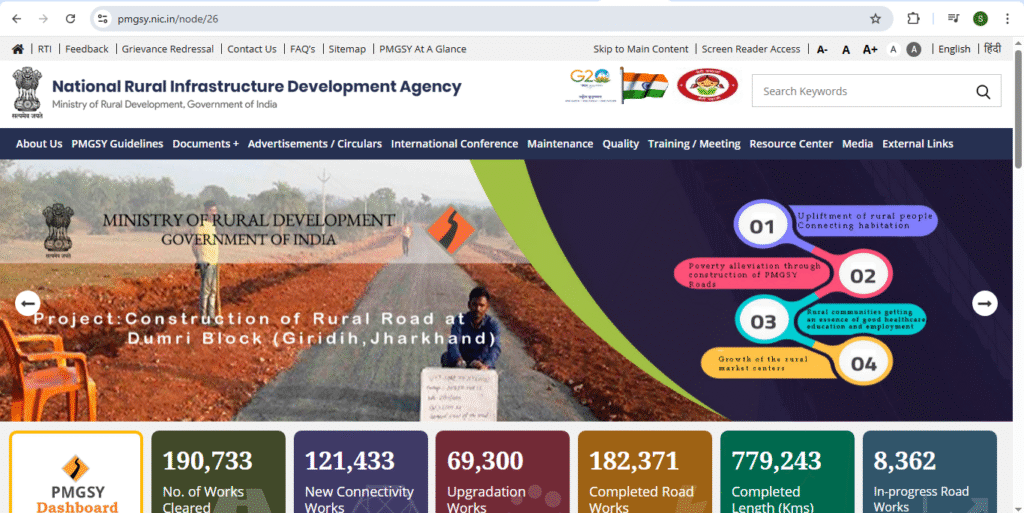
Task: Switch language to Hindi
Action: click(x=992, y=49)
